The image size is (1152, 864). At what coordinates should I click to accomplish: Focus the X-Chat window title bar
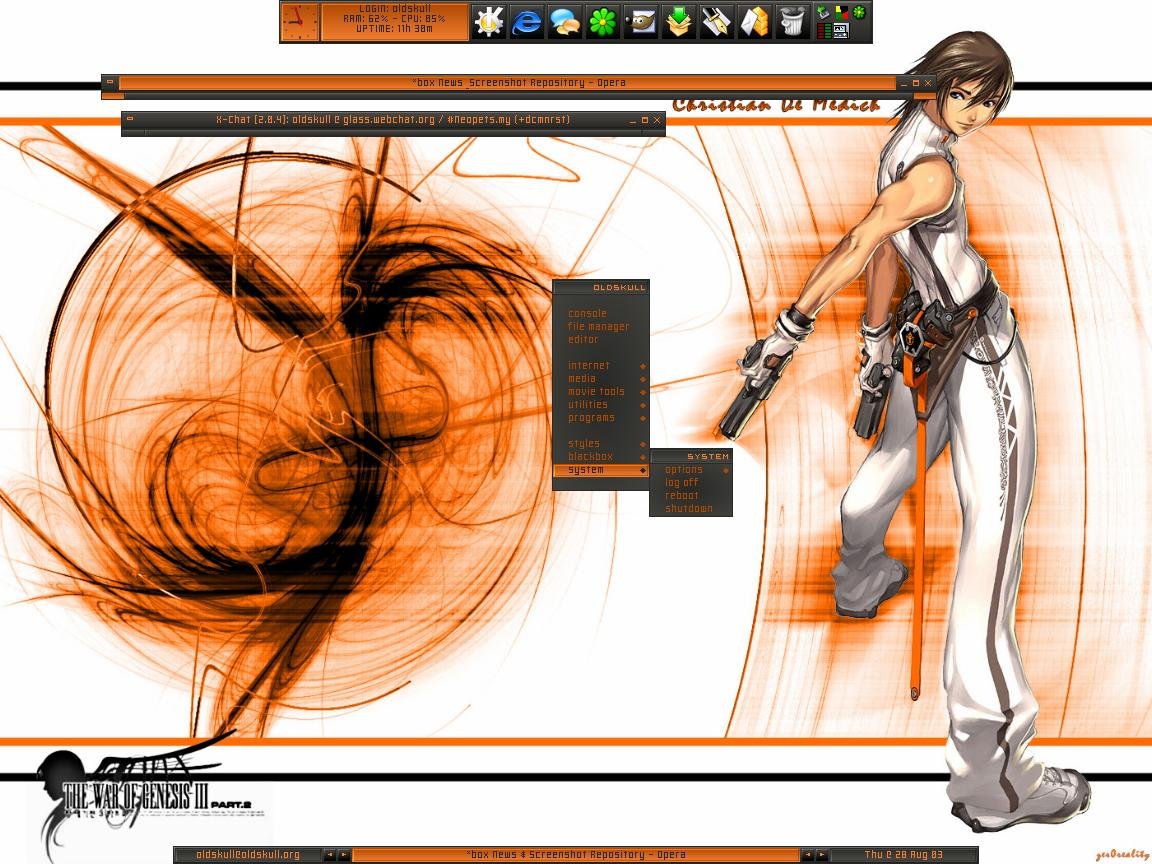click(x=393, y=119)
